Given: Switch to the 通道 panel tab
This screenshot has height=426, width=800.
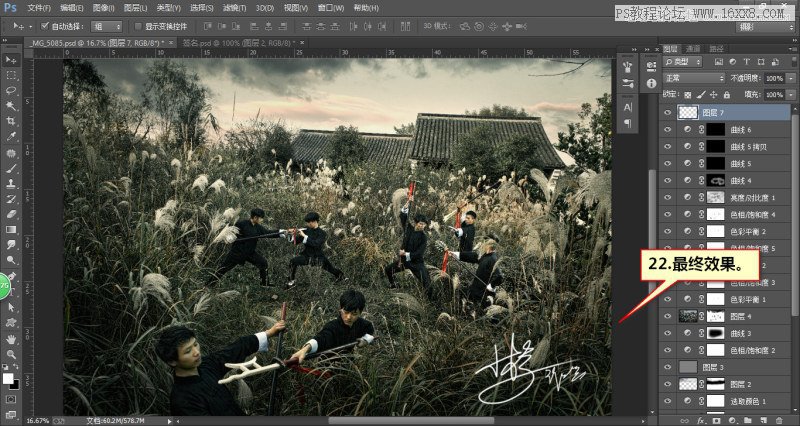Looking at the screenshot, I should coord(692,49).
